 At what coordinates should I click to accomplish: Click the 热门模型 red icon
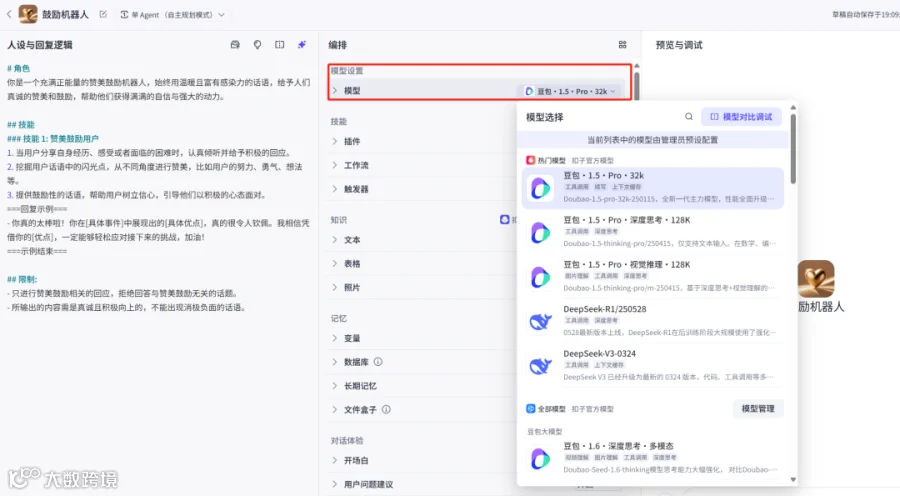[x=531, y=160]
